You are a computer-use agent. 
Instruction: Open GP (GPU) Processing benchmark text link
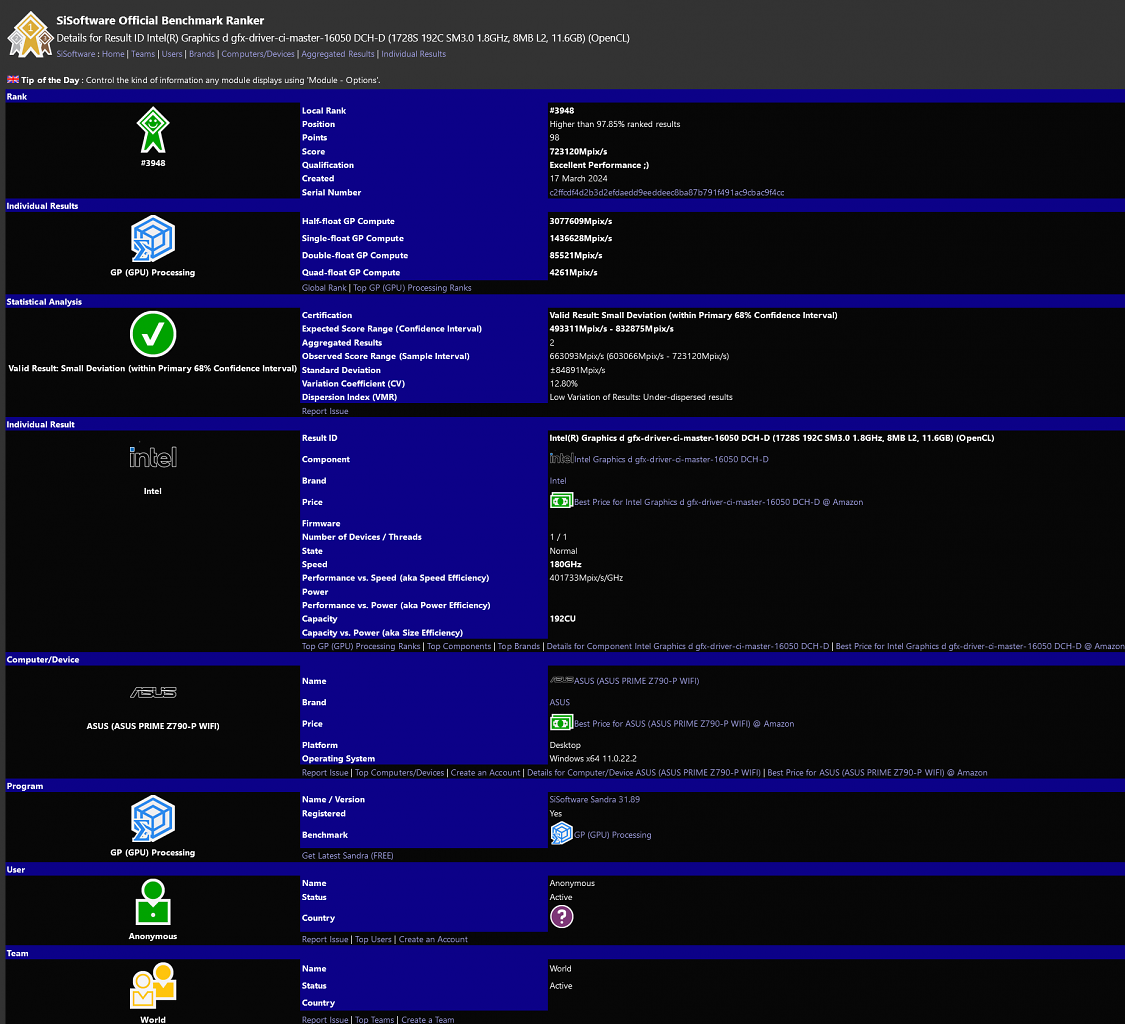613,835
